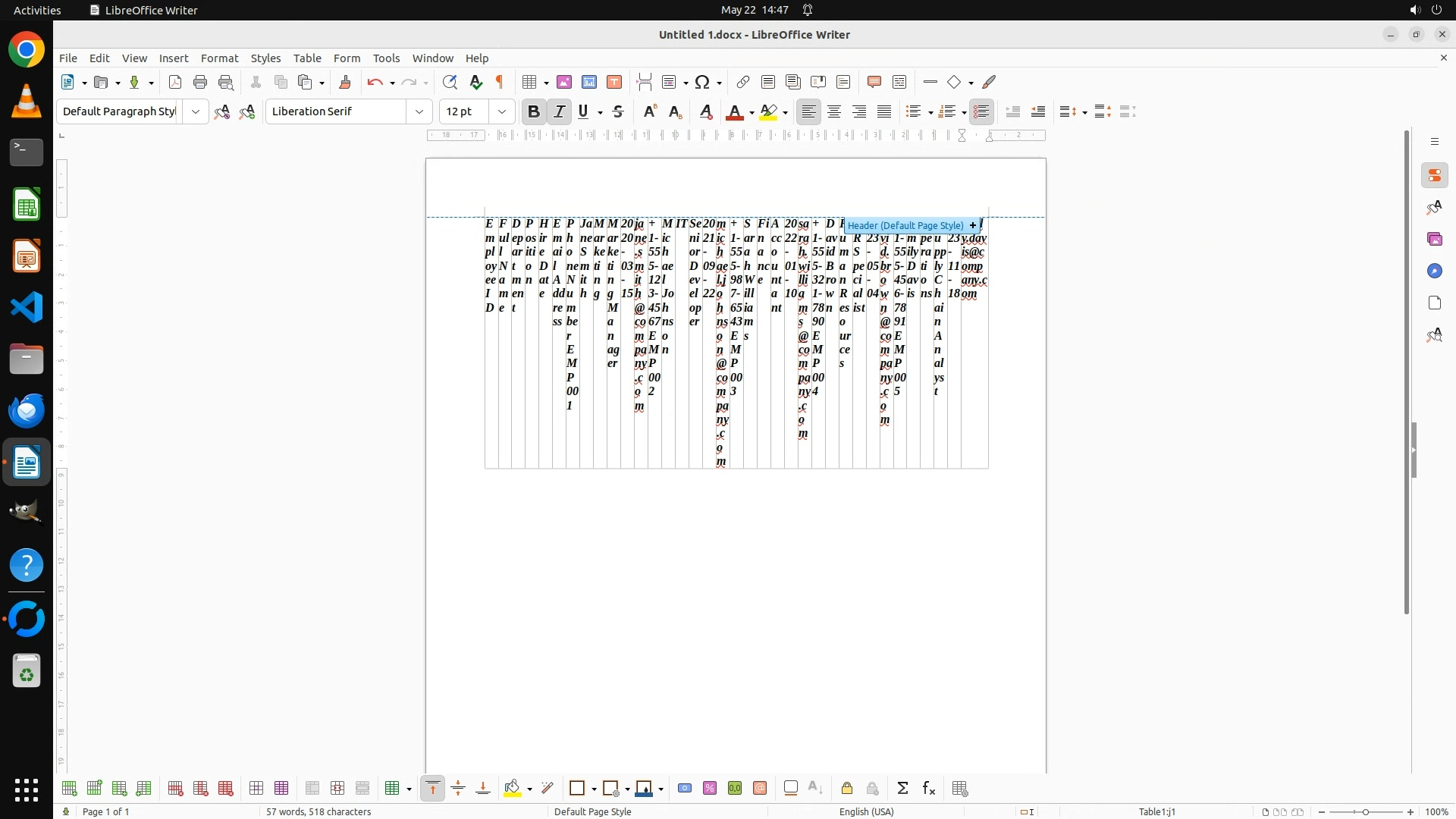Open the Format menu
1456x819 pixels.
219,58
